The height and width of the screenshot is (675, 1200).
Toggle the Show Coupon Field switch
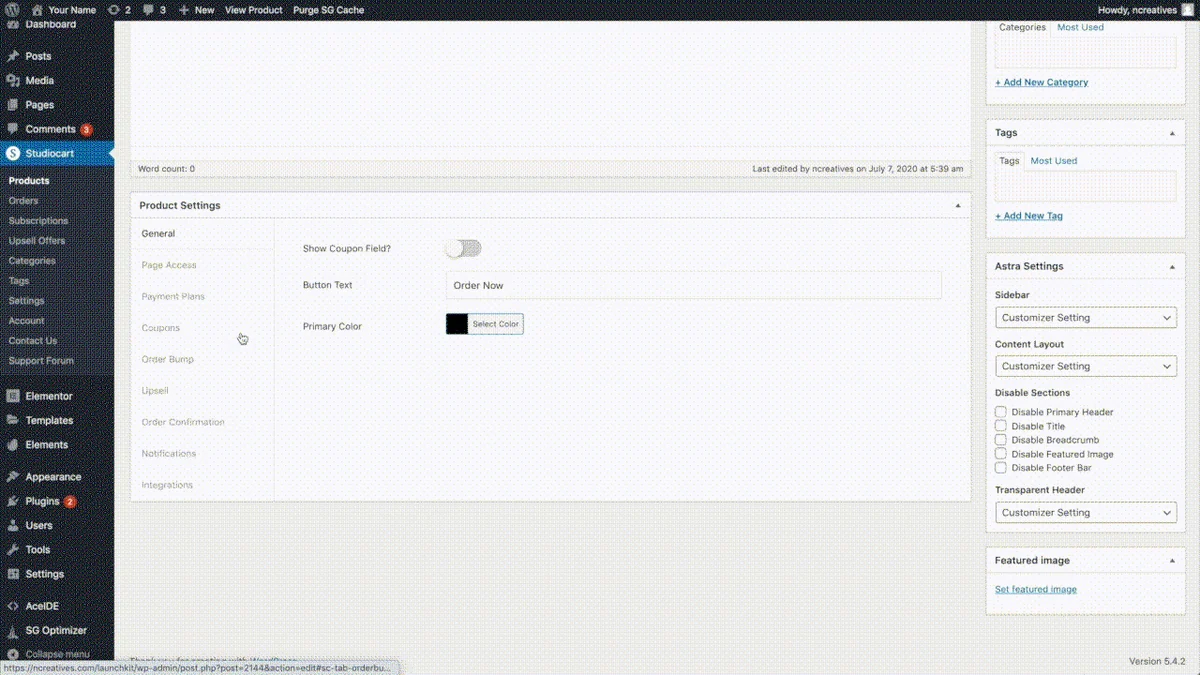click(463, 248)
